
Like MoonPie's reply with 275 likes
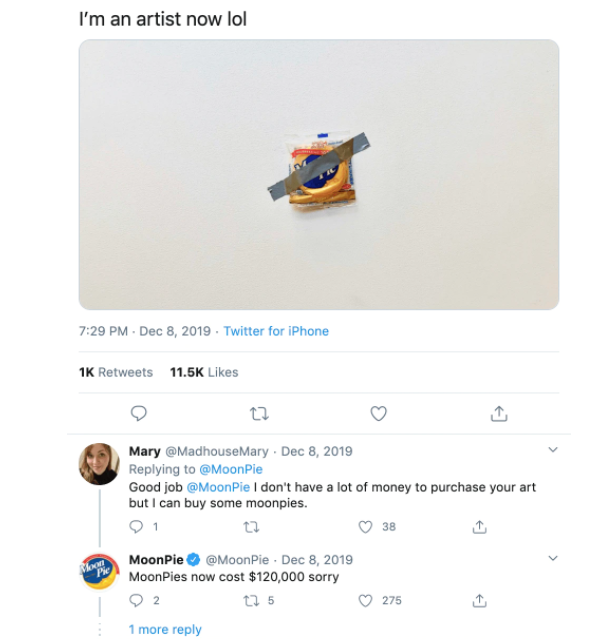point(366,600)
